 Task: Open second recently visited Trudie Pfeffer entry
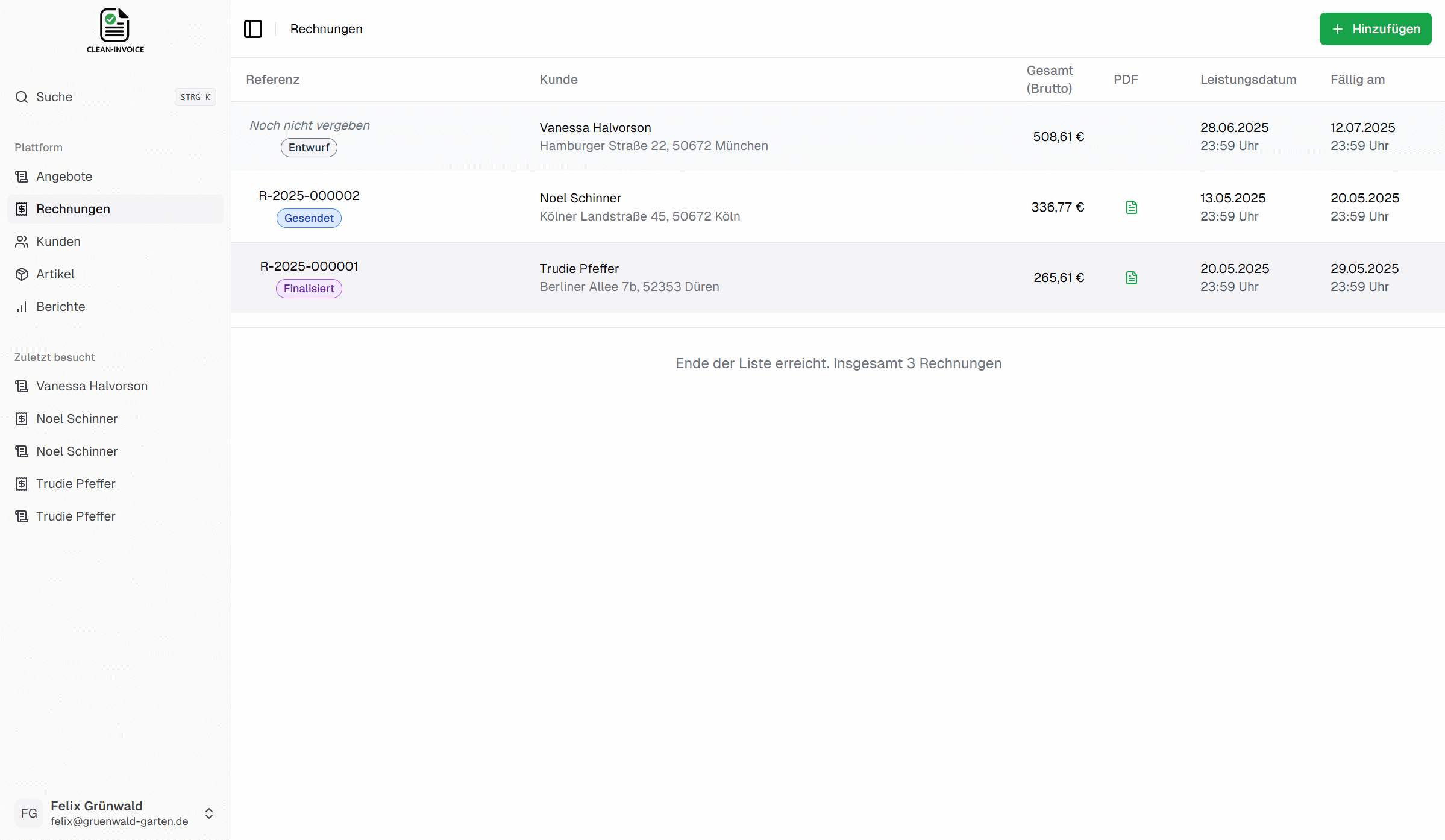115,516
